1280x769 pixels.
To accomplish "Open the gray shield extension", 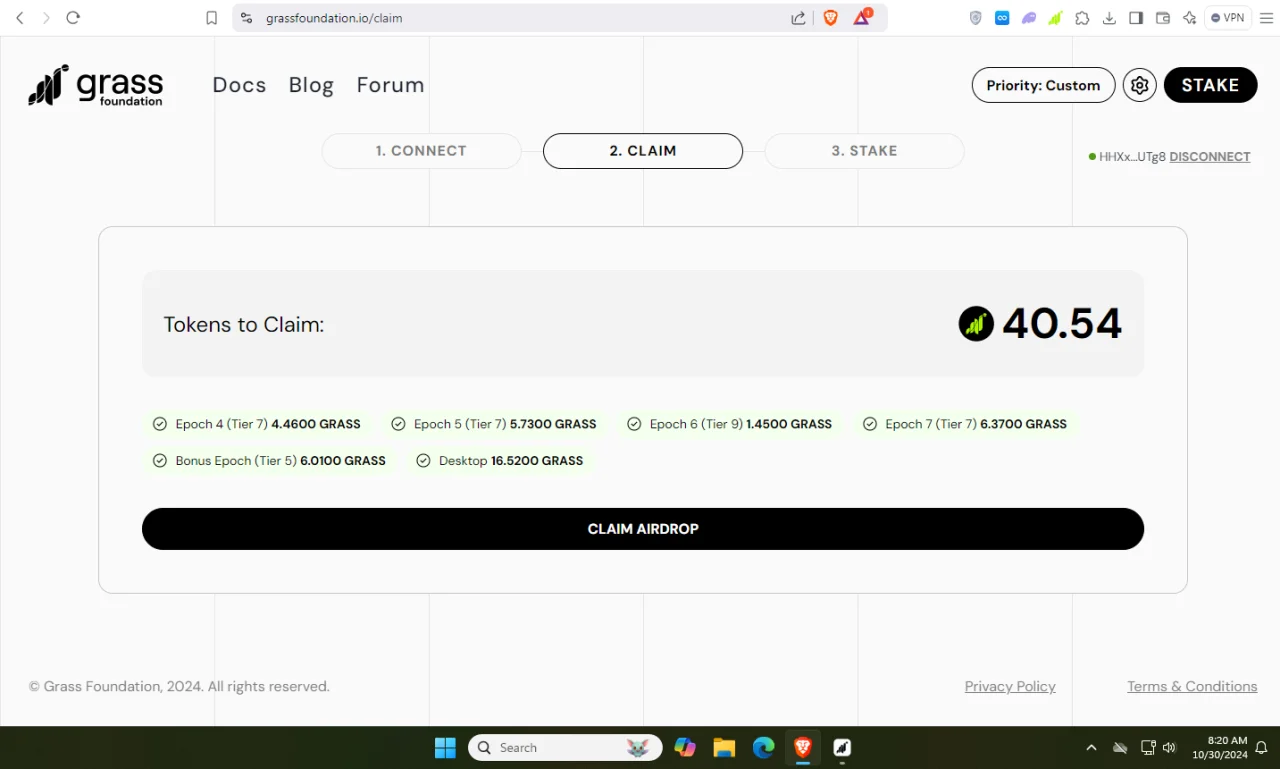I will point(976,18).
